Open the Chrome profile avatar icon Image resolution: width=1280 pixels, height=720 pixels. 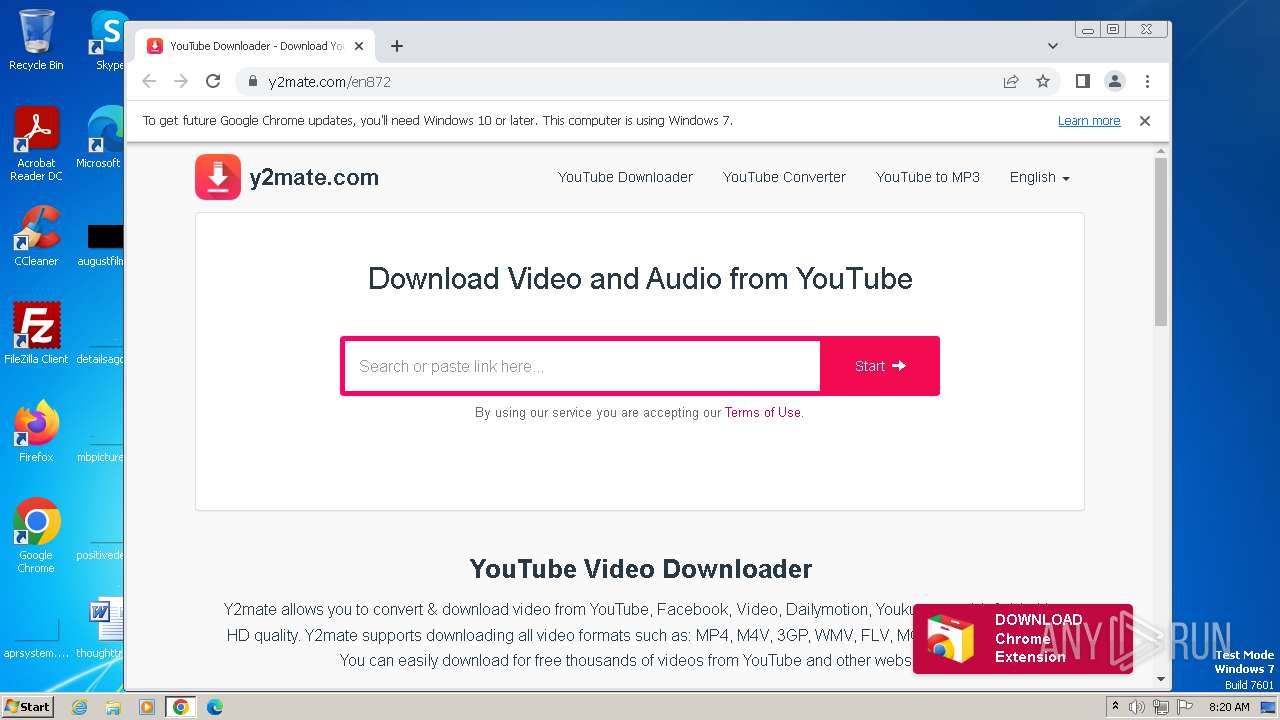1115,82
